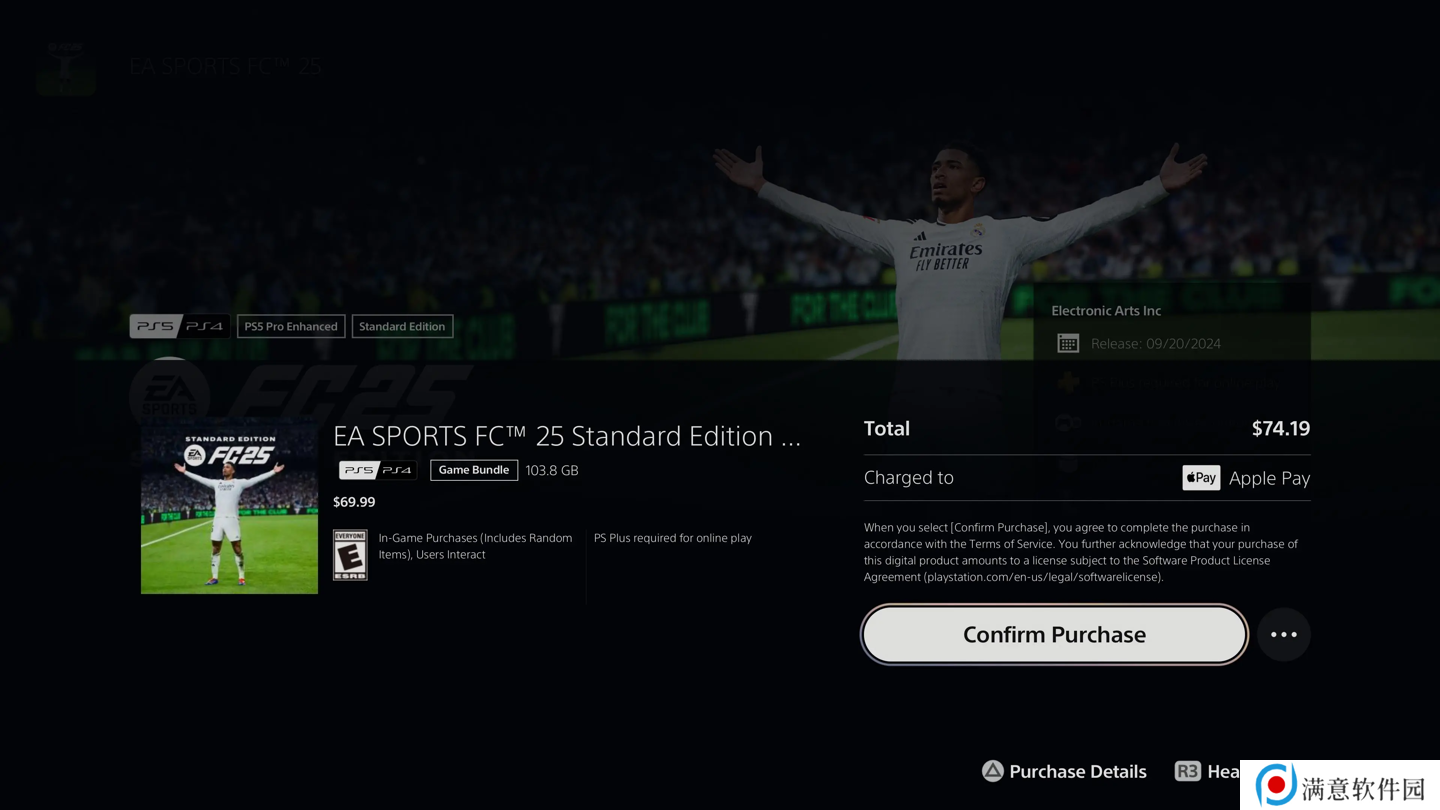Image resolution: width=1440 pixels, height=810 pixels.
Task: Click the Game Bundle label
Action: coord(474,470)
